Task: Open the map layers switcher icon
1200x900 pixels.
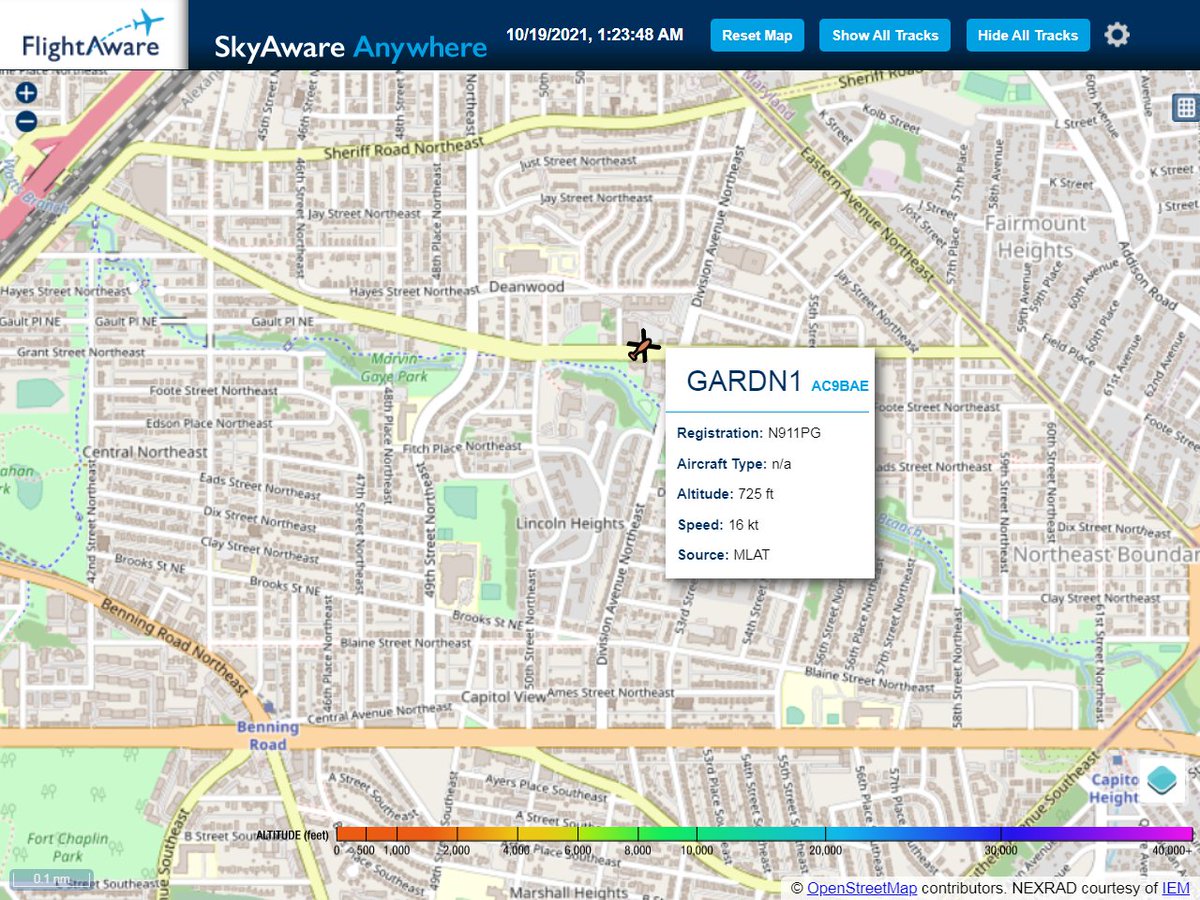Action: pyautogui.click(x=1161, y=779)
